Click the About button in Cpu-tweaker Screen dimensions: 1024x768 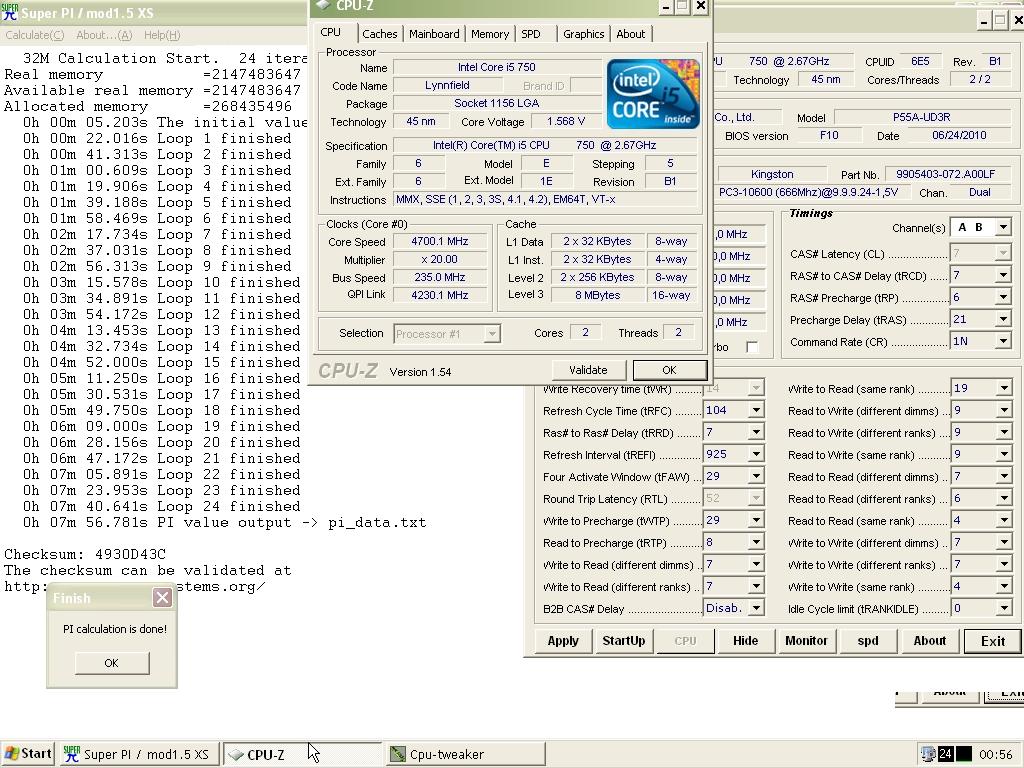(x=929, y=641)
